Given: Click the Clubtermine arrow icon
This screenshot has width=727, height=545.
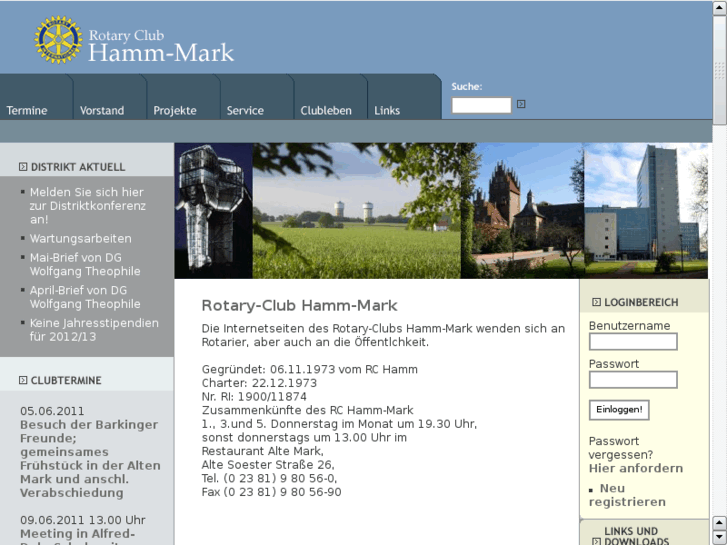Looking at the screenshot, I should click(x=23, y=380).
